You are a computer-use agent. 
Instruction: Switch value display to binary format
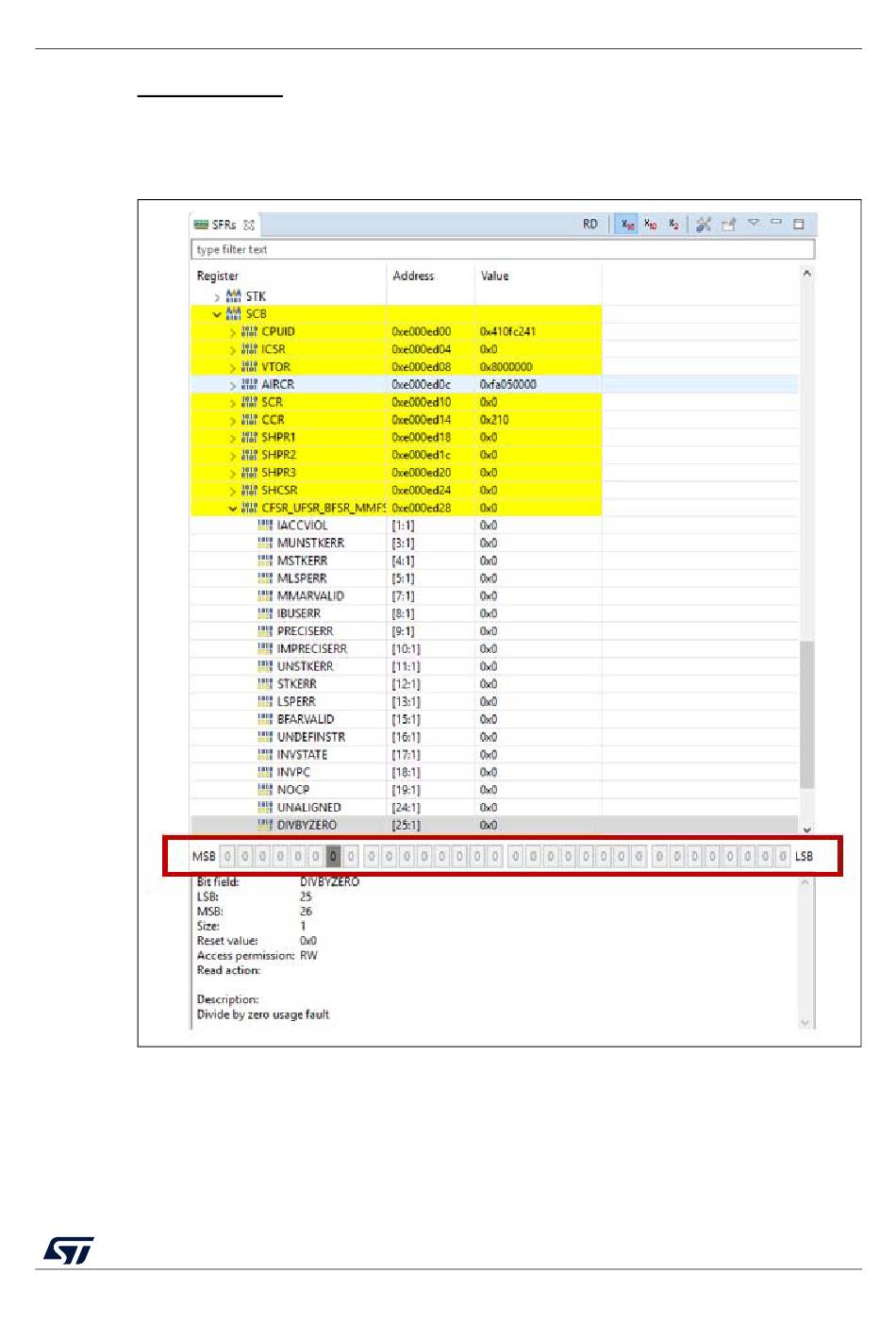673,225
